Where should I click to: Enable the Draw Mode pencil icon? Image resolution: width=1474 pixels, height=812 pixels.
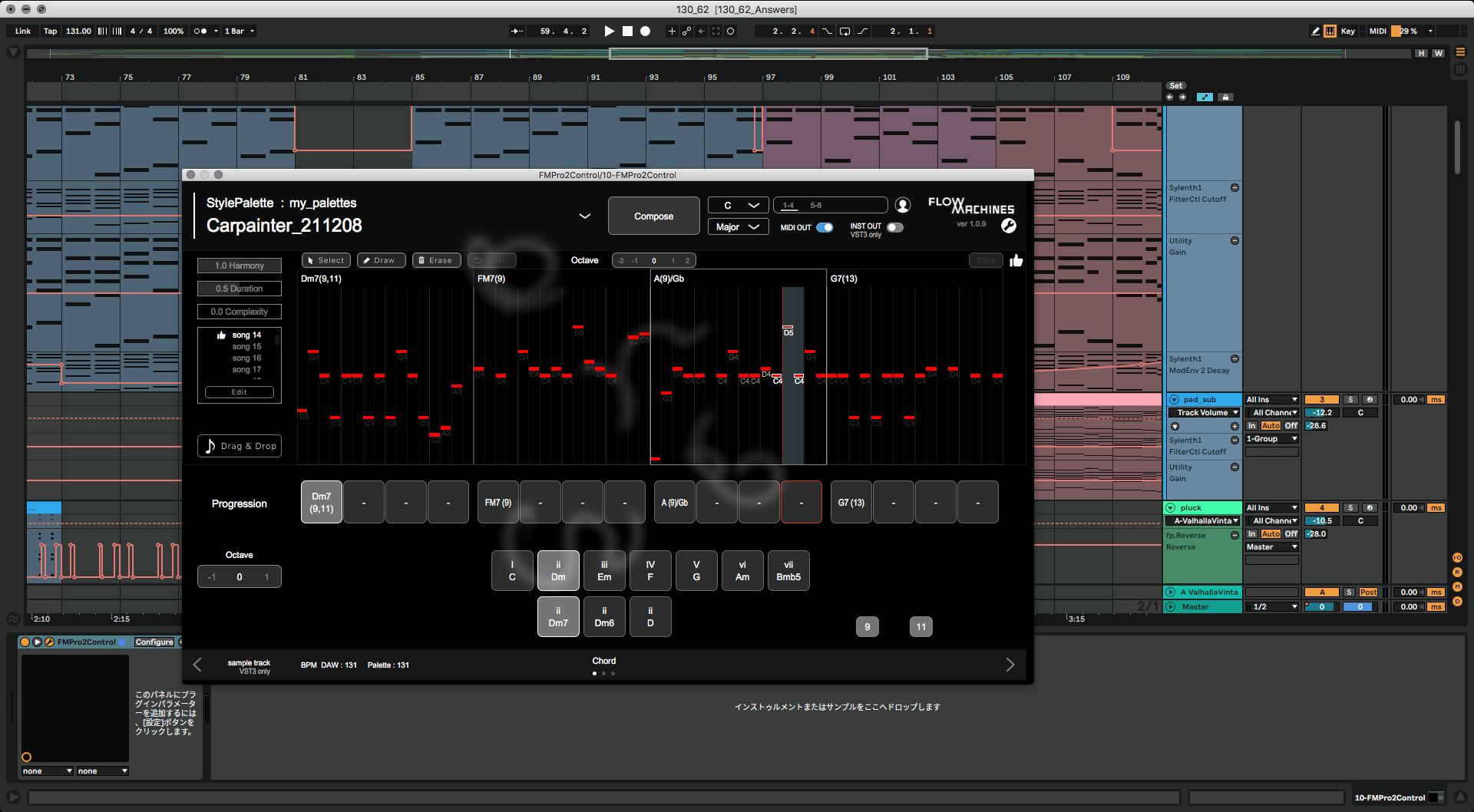click(x=1315, y=31)
